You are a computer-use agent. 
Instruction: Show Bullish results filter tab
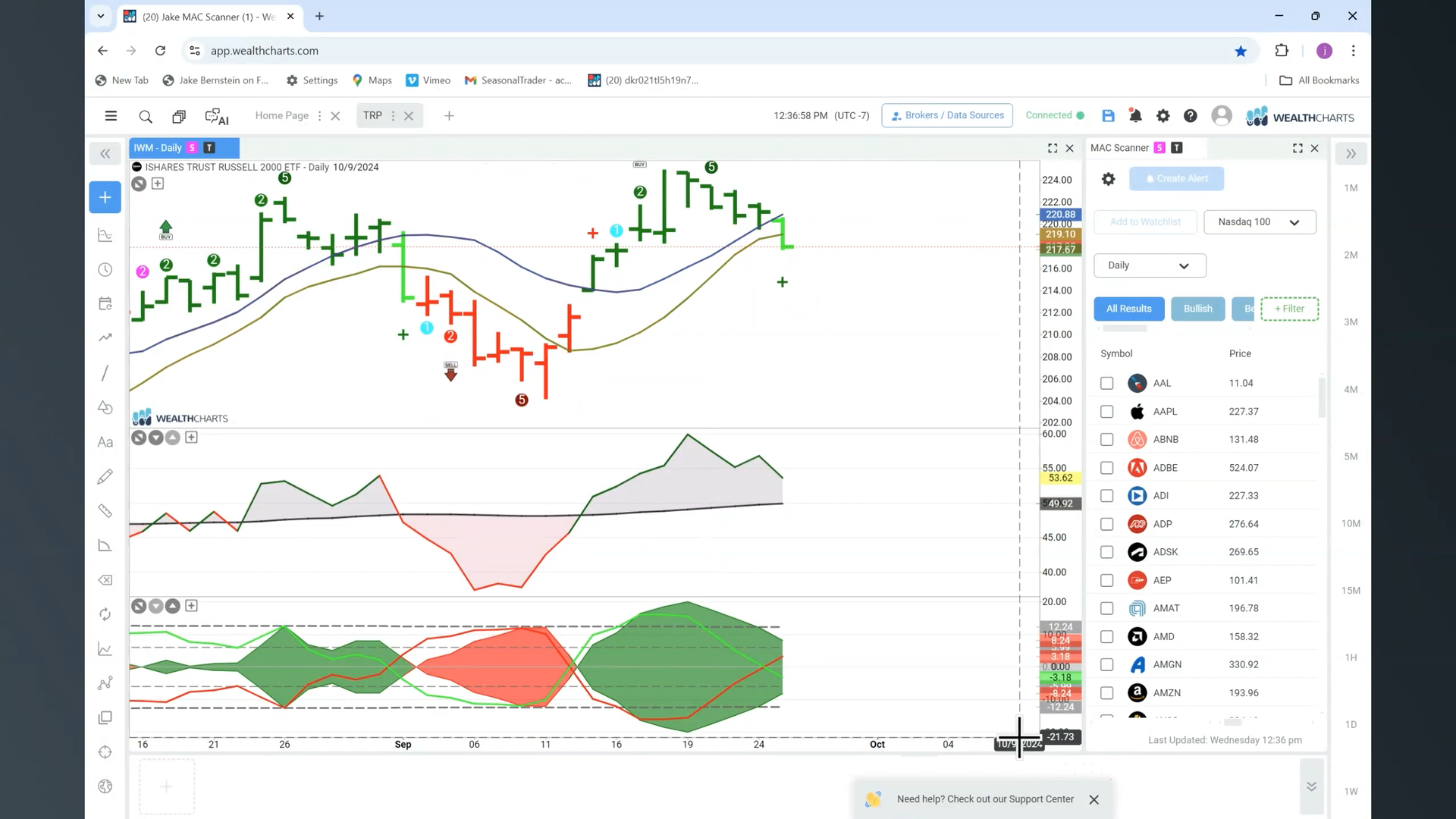click(x=1197, y=309)
